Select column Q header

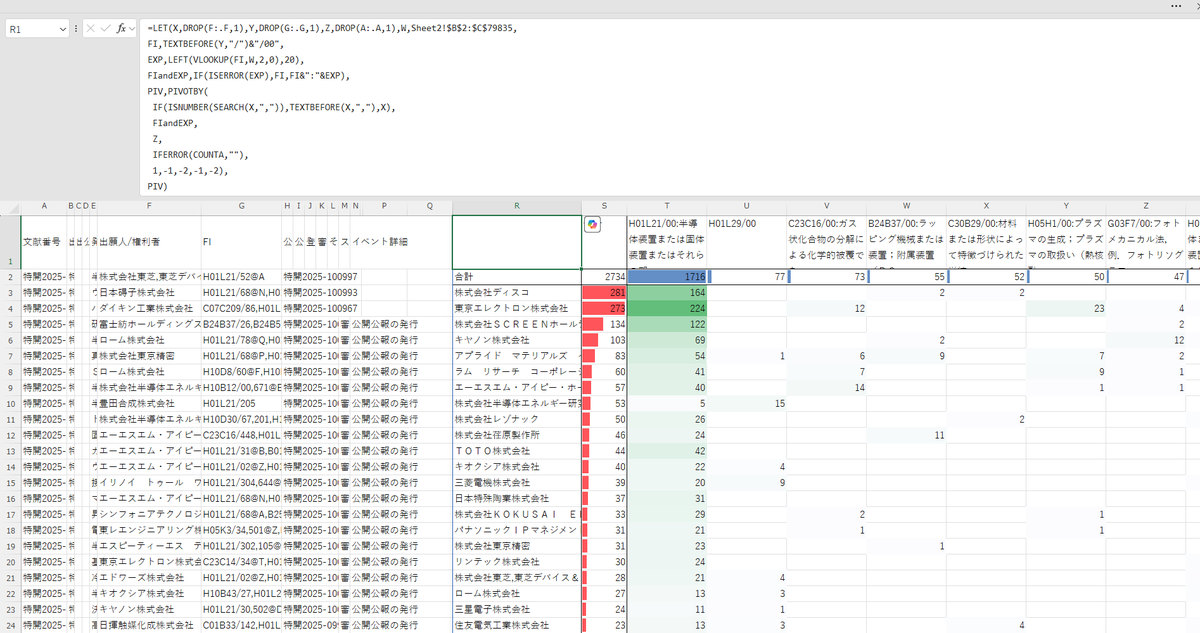(429, 206)
